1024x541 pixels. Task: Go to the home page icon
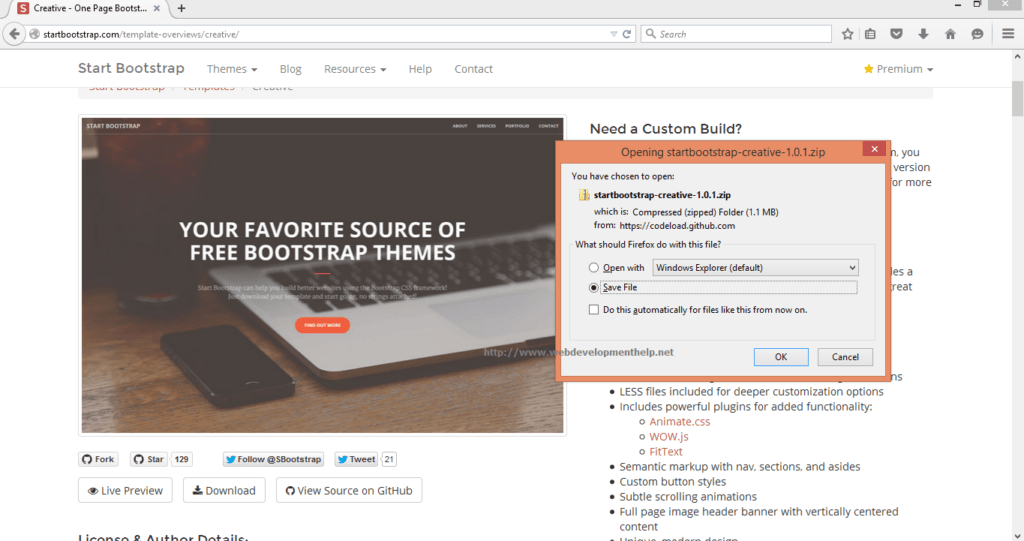[950, 34]
